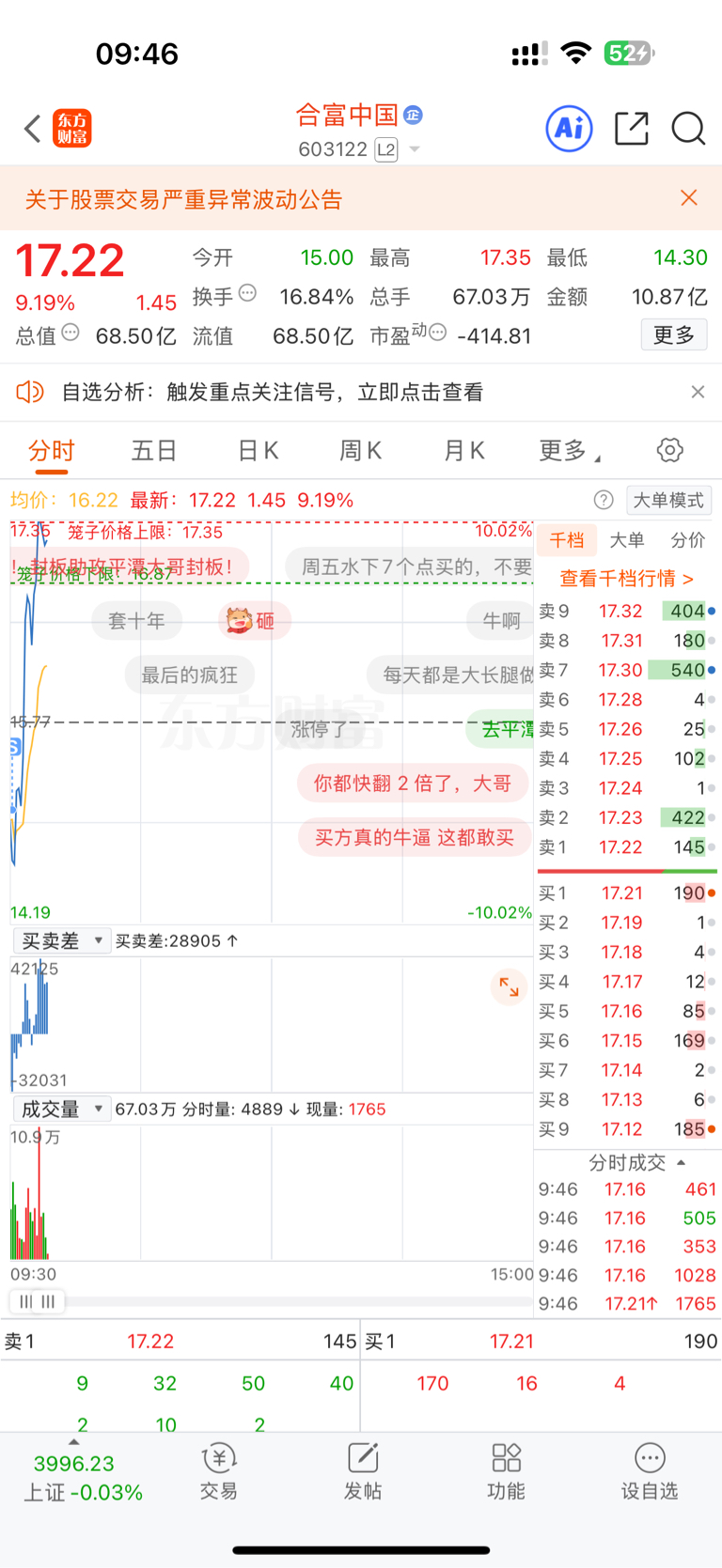Expand chart with orange fullscreen arrows icon
Viewport: 722px width, 1568px height.
click(x=509, y=986)
